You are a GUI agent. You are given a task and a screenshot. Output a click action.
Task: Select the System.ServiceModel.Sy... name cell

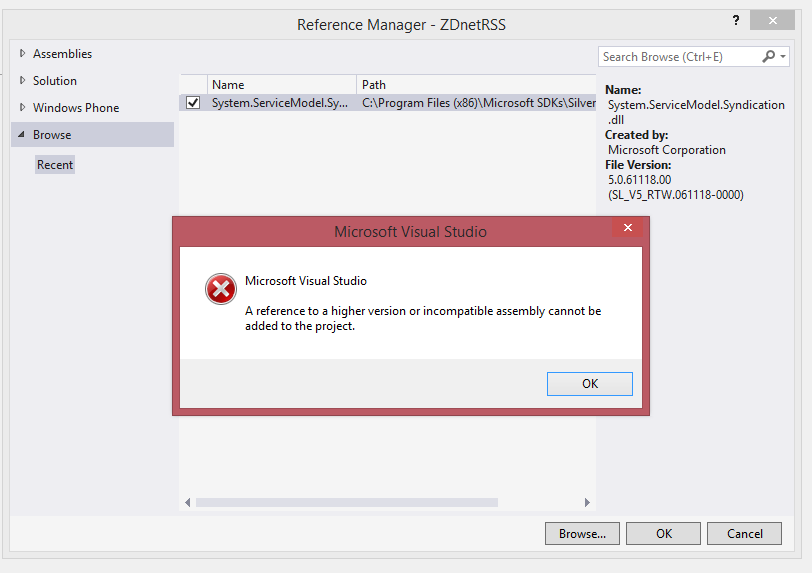click(x=280, y=103)
